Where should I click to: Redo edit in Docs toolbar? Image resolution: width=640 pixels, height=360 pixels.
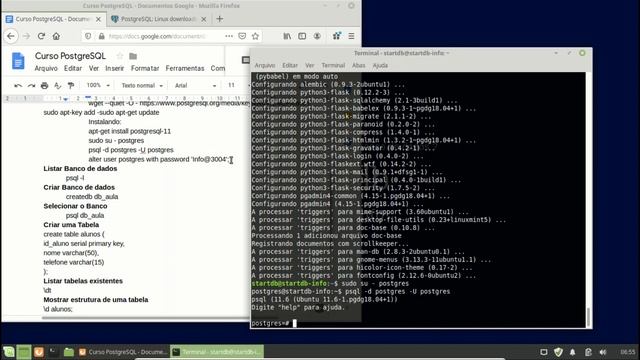pyautogui.click(x=31, y=85)
